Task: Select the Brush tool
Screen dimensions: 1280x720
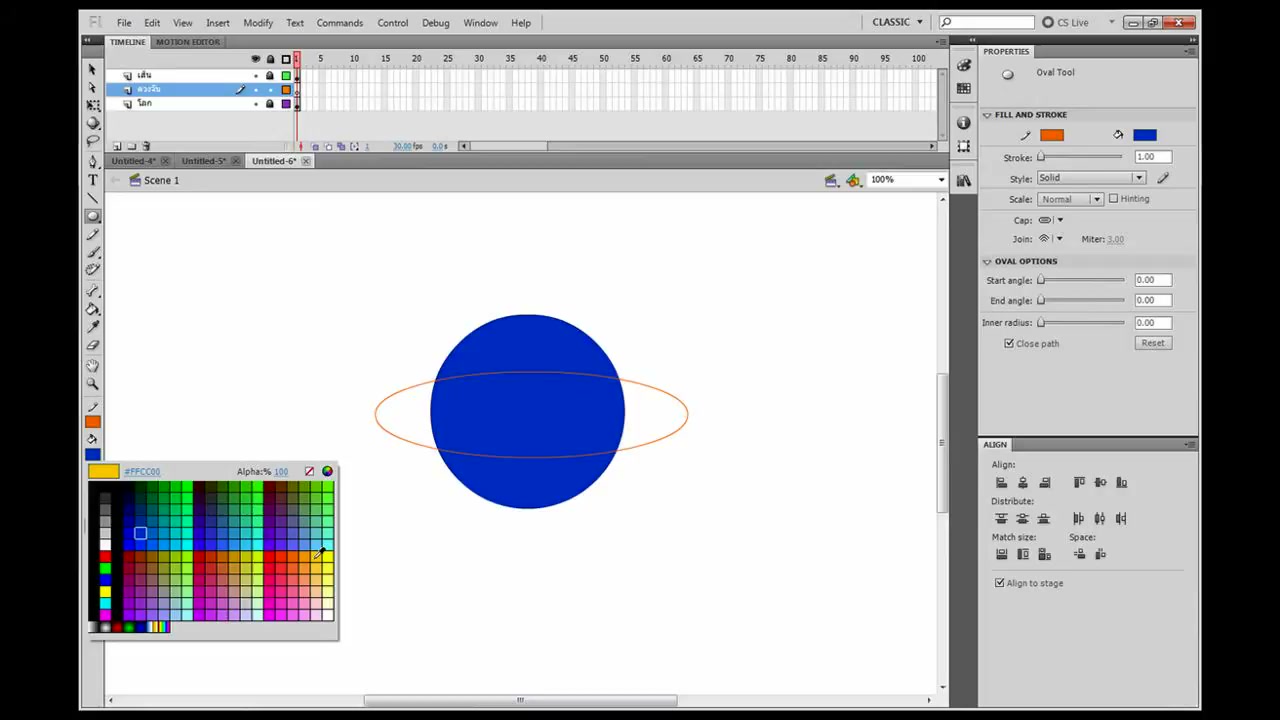Action: (x=92, y=252)
